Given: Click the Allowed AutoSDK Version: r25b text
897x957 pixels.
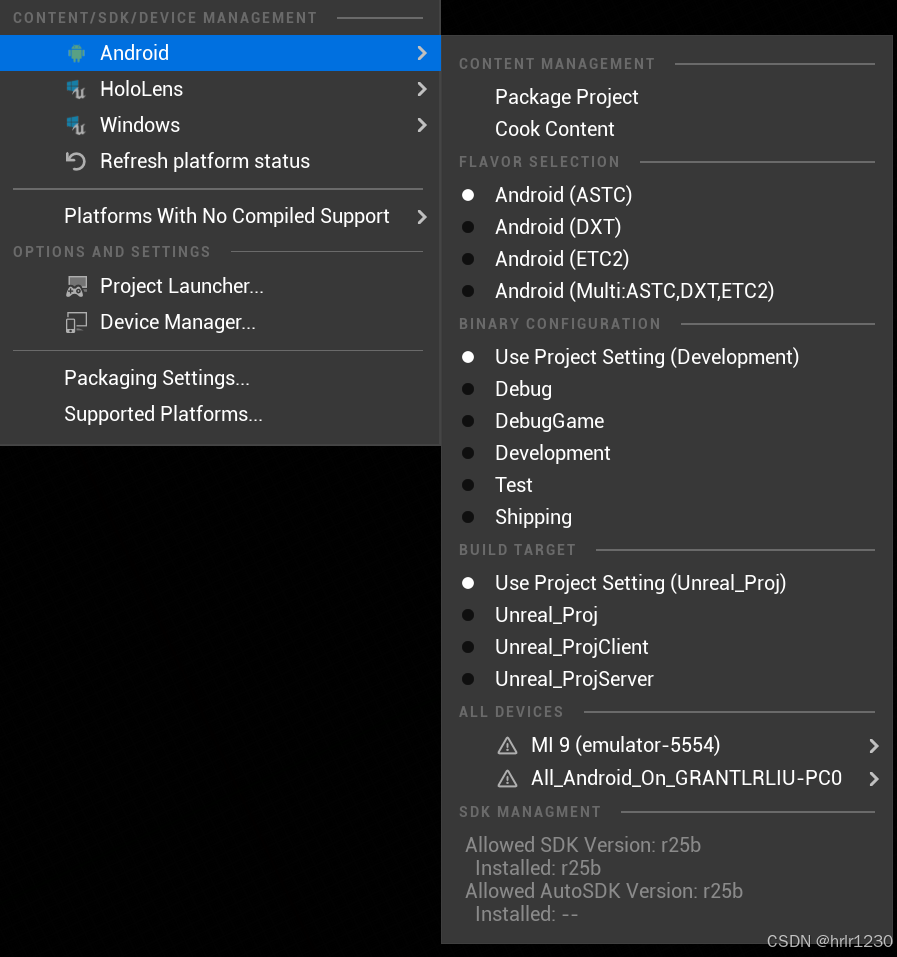Looking at the screenshot, I should 604,891.
